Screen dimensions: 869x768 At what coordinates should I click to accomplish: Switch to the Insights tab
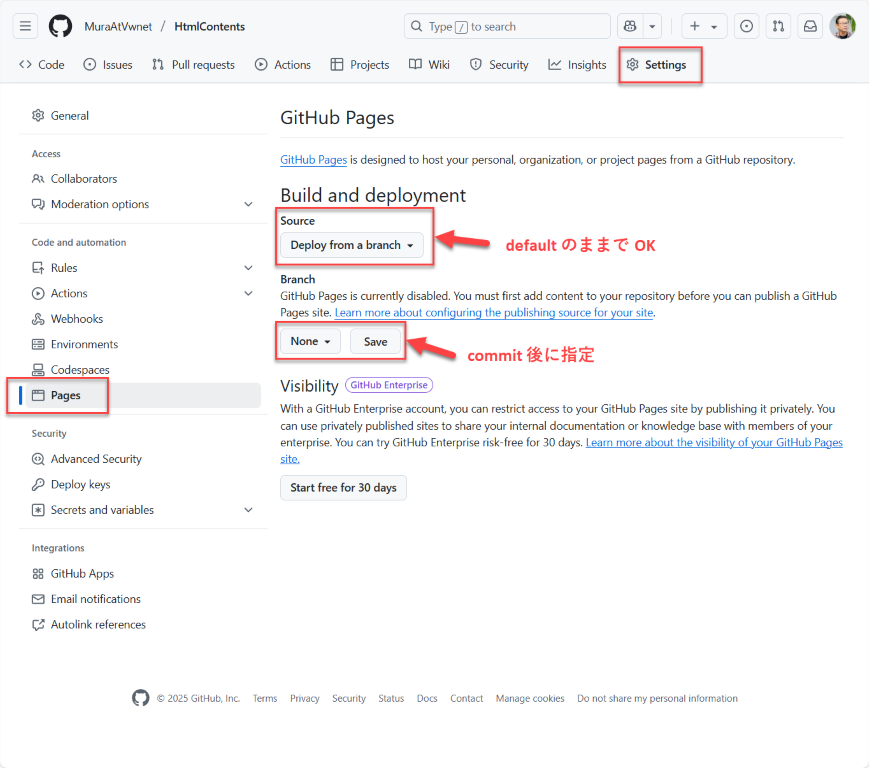577,65
